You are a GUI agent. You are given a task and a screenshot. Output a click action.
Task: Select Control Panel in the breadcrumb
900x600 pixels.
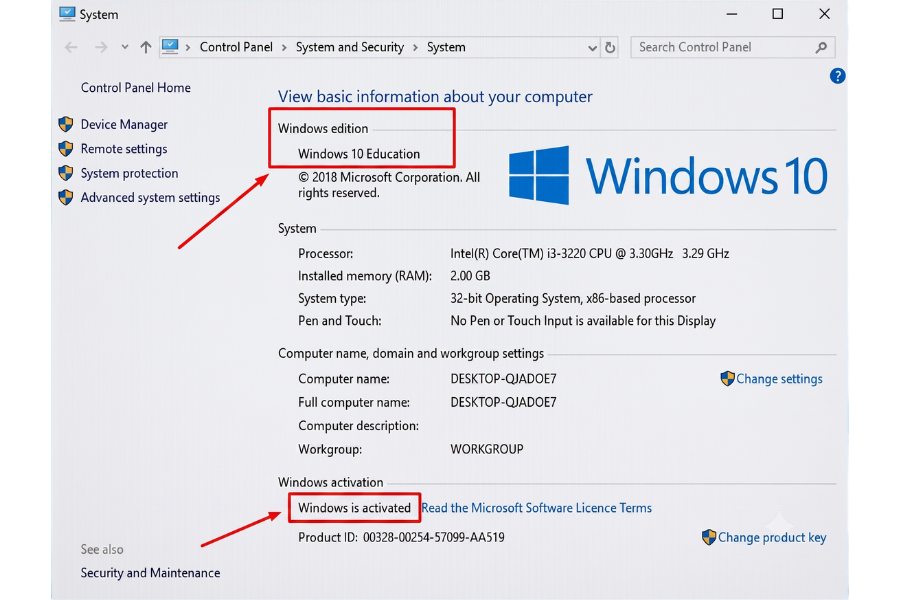[236, 47]
